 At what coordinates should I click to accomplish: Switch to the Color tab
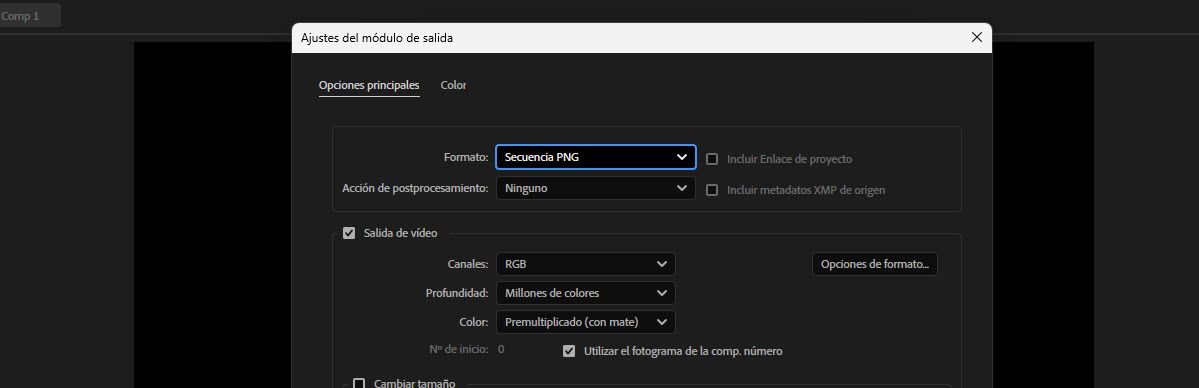453,85
